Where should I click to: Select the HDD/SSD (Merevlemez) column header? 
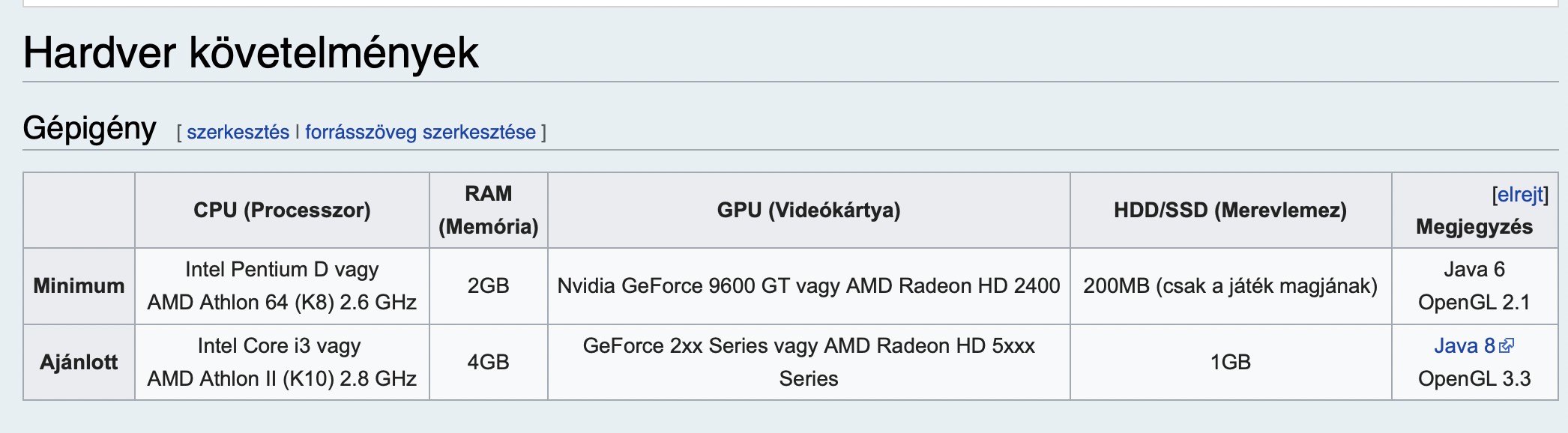coord(1230,211)
